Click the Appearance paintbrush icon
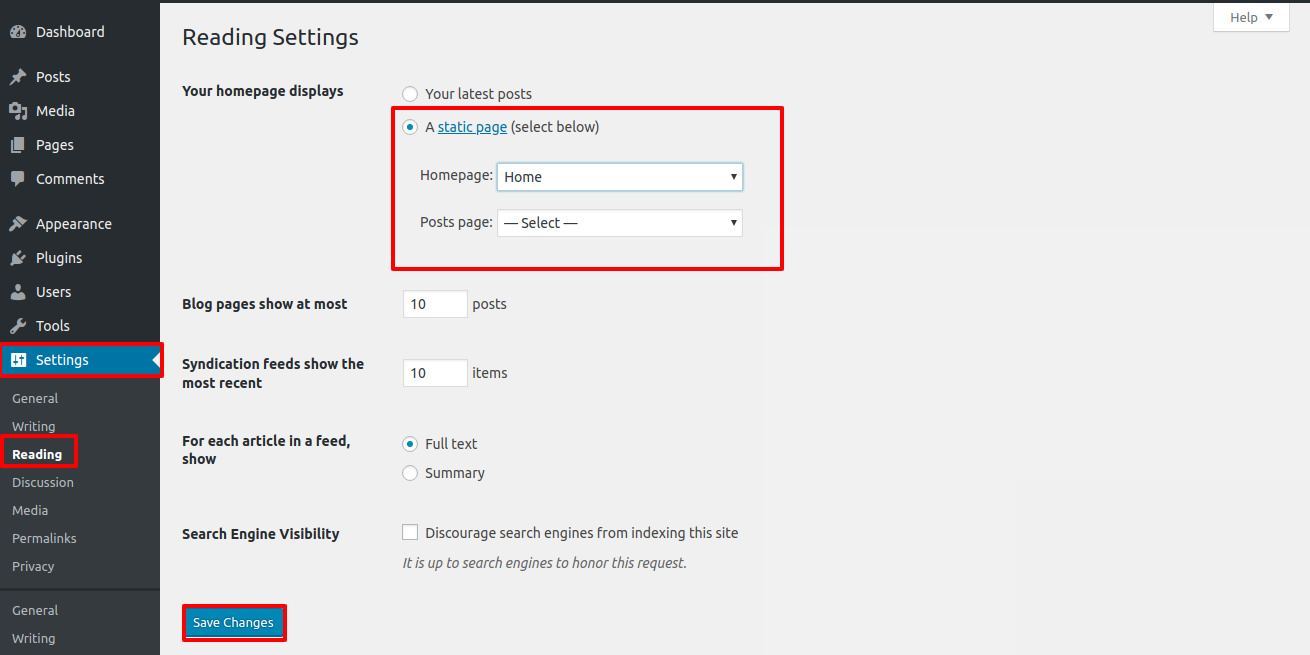The image size is (1310, 655). pyautogui.click(x=18, y=224)
